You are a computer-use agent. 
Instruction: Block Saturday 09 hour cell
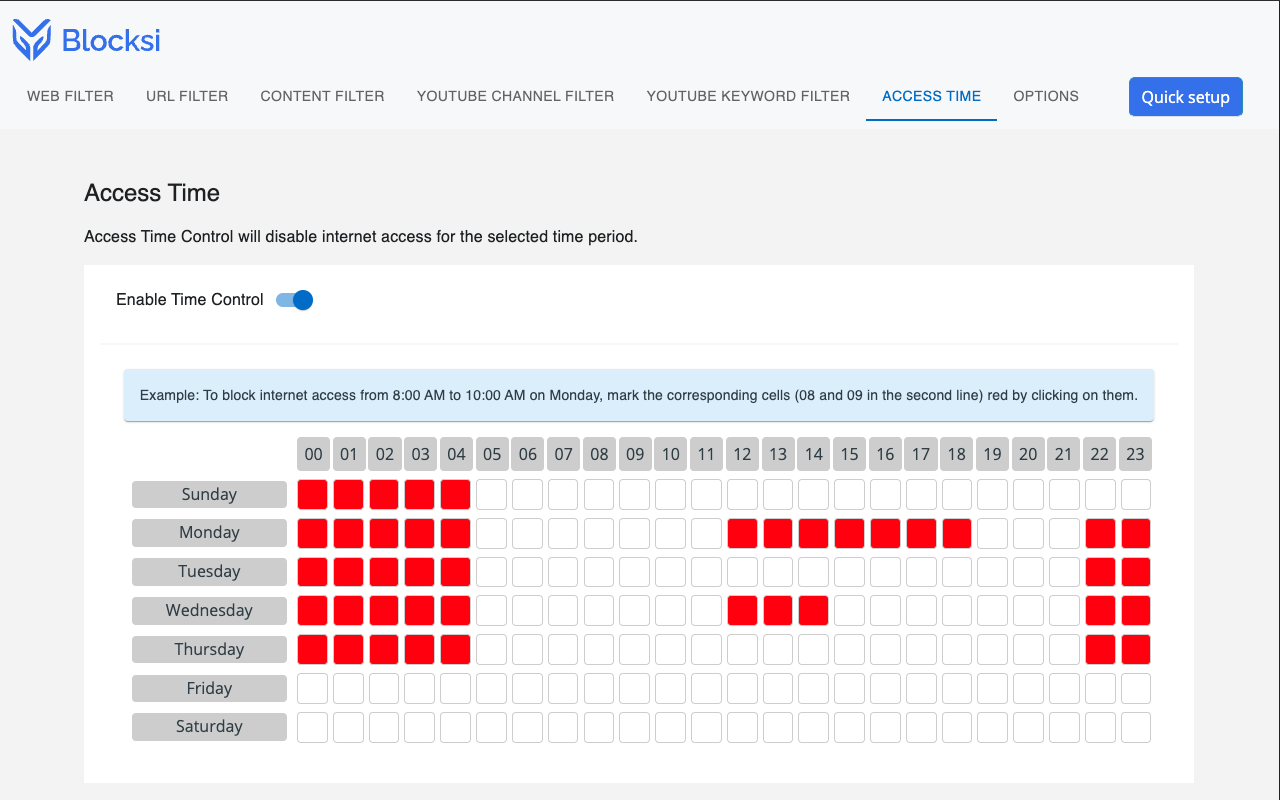point(635,727)
